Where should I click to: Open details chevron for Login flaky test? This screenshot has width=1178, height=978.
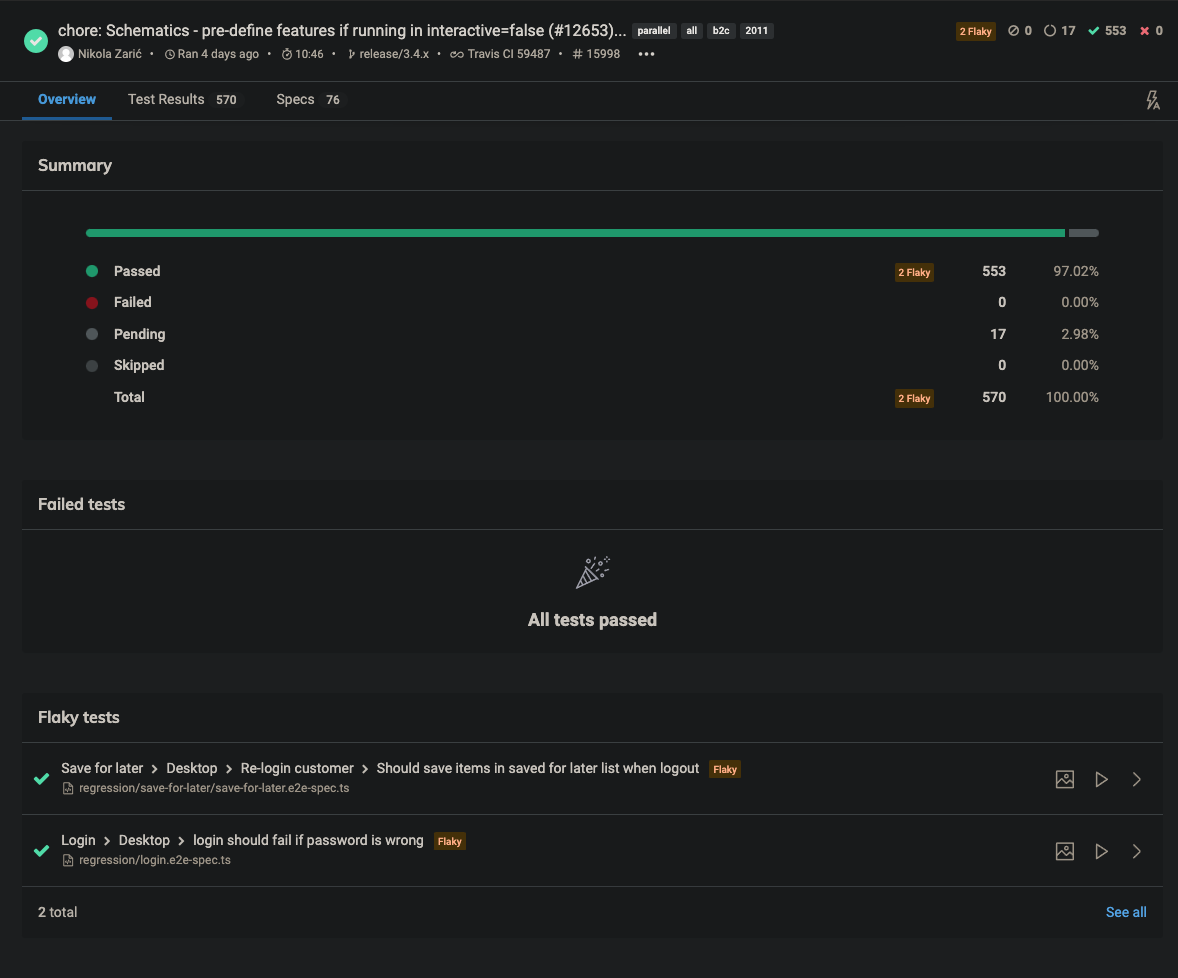click(1137, 852)
